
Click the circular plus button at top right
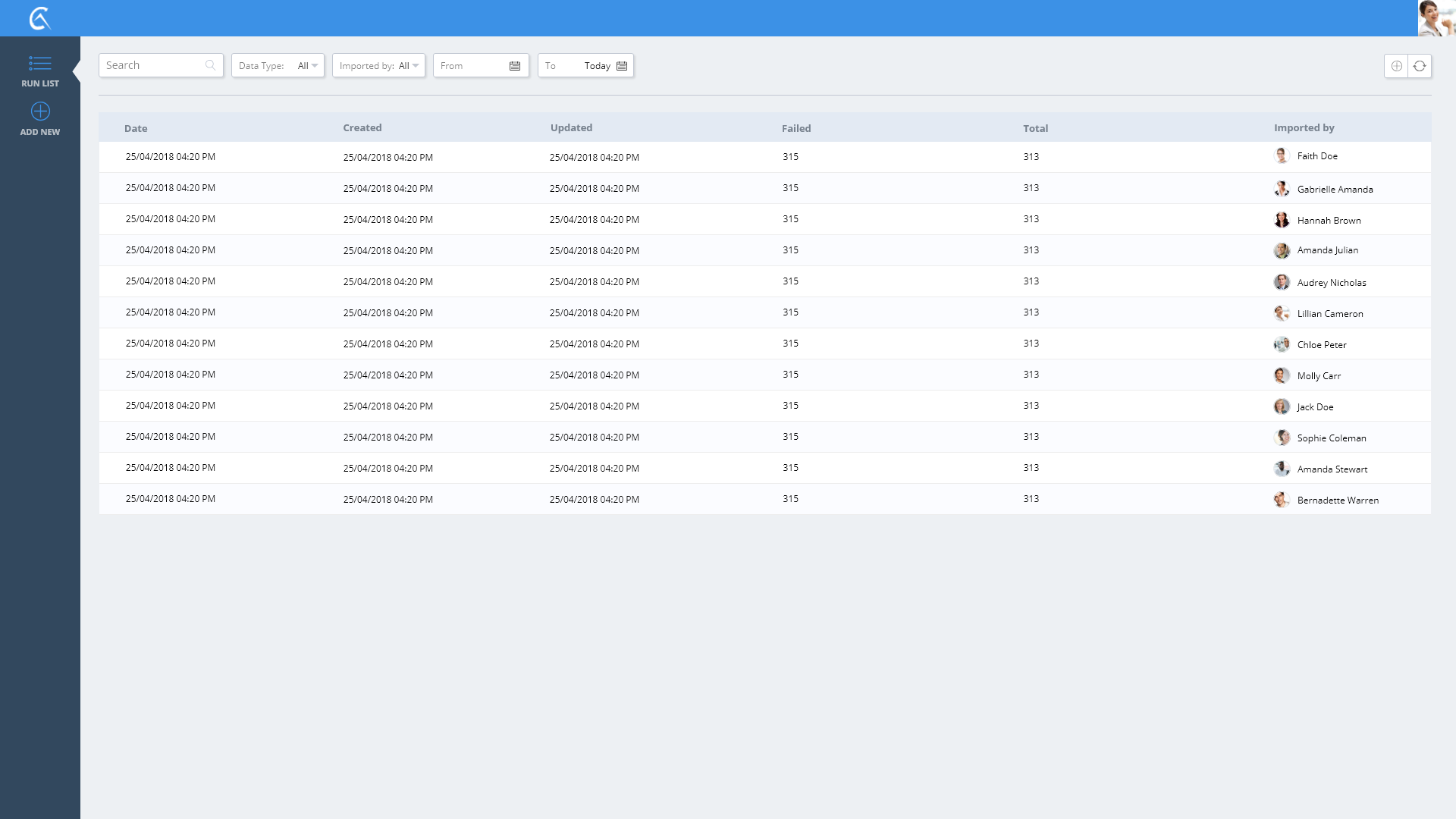(1396, 66)
